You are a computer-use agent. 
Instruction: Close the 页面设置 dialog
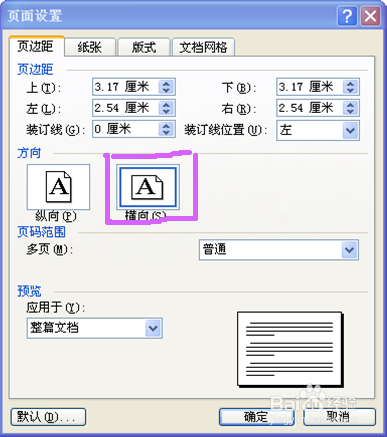tap(370, 16)
